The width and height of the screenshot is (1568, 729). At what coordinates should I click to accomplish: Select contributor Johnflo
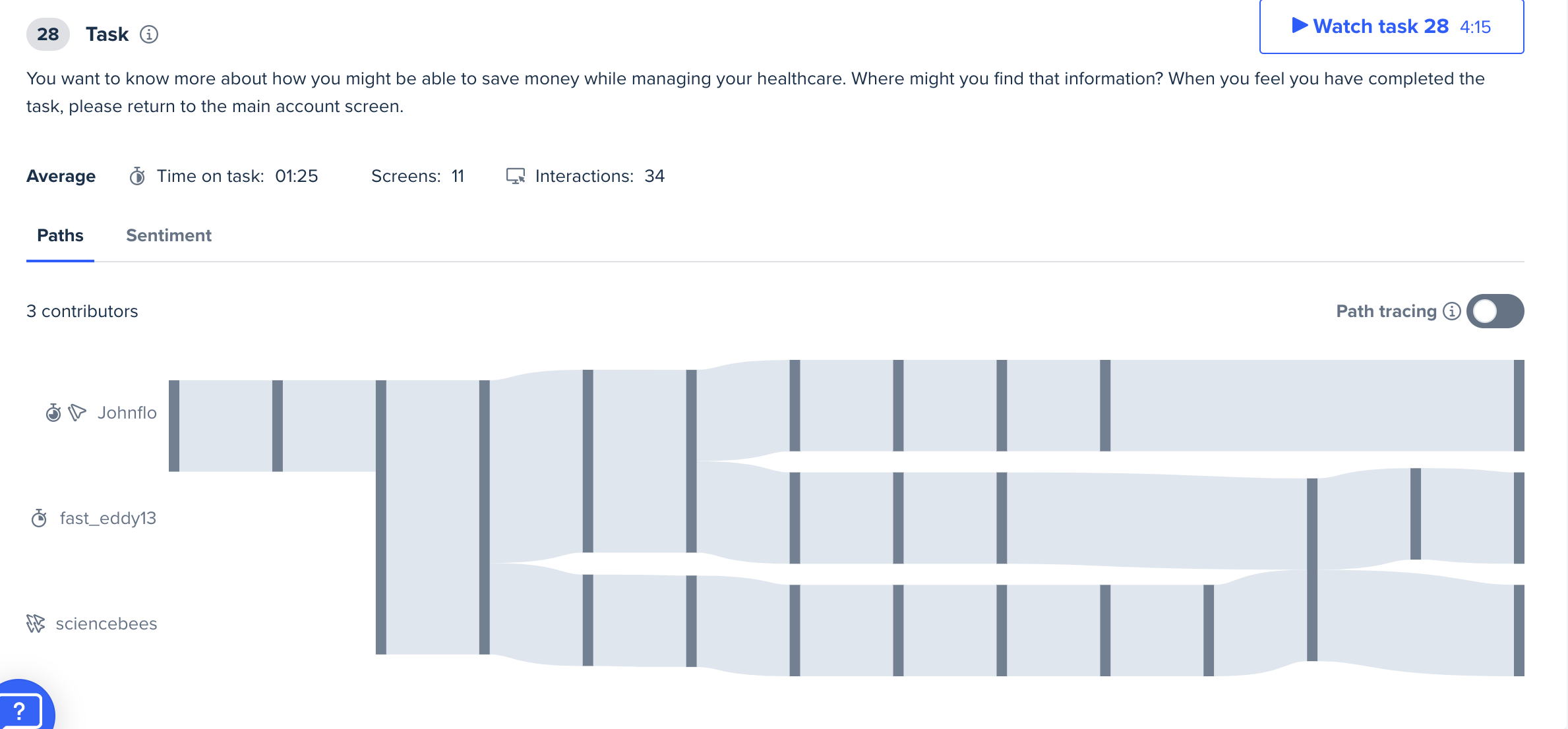[x=127, y=413]
